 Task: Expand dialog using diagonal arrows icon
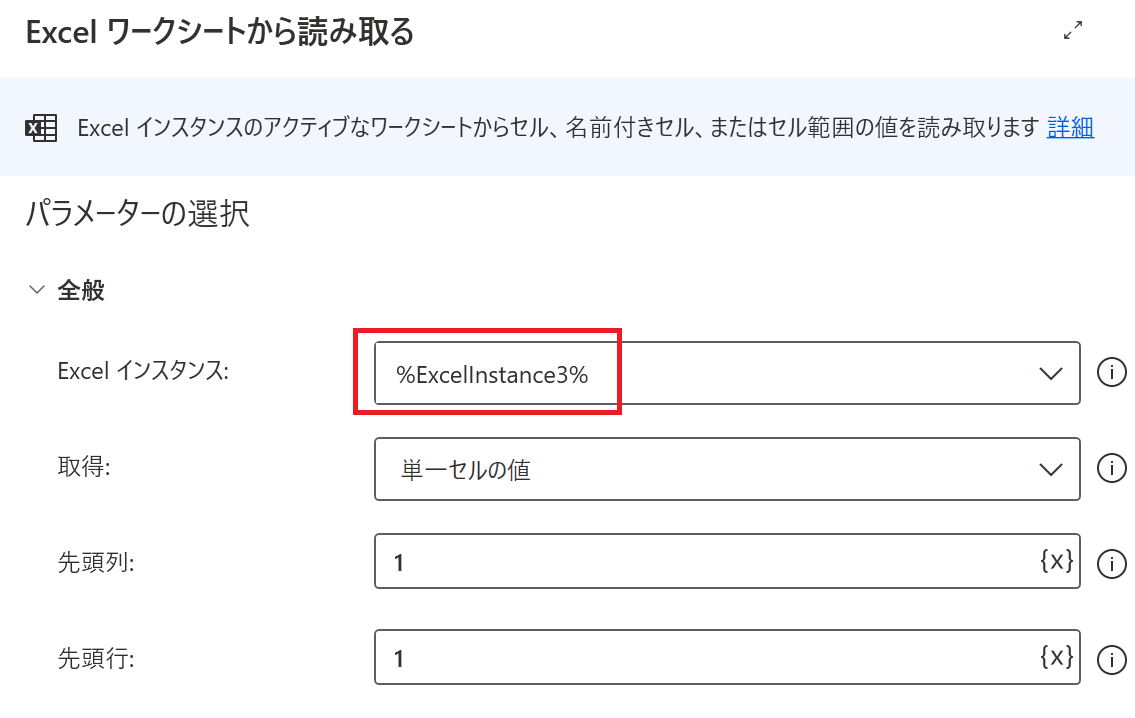pos(1074,31)
